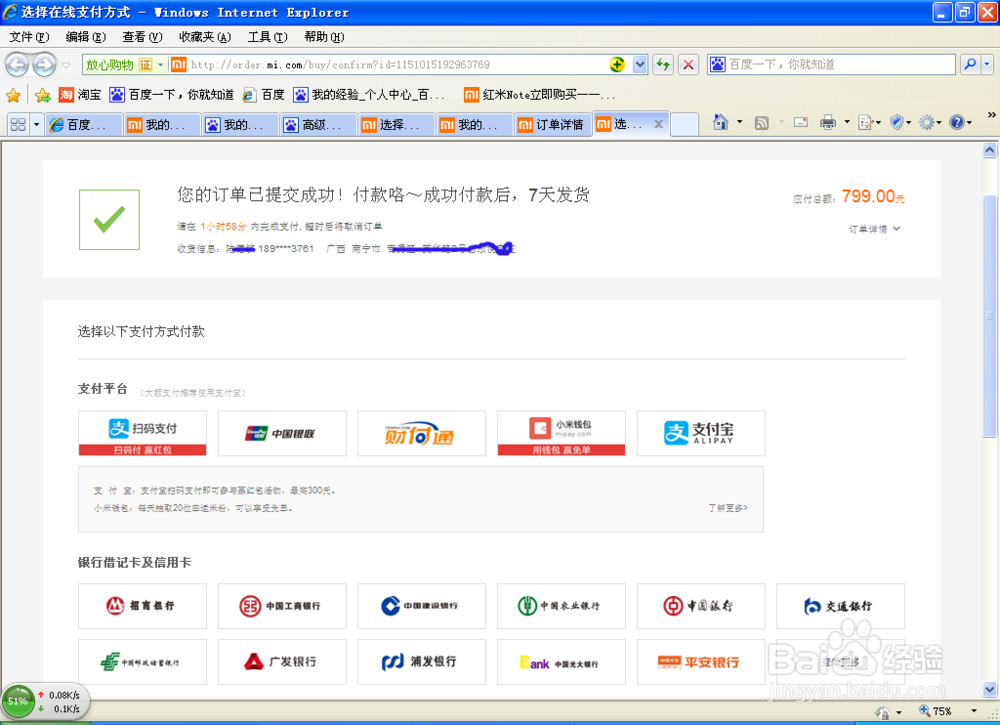Screen dimensions: 1000x725
Task: Select China Construction Bank 中国建设银行
Action: pyautogui.click(x=422, y=606)
